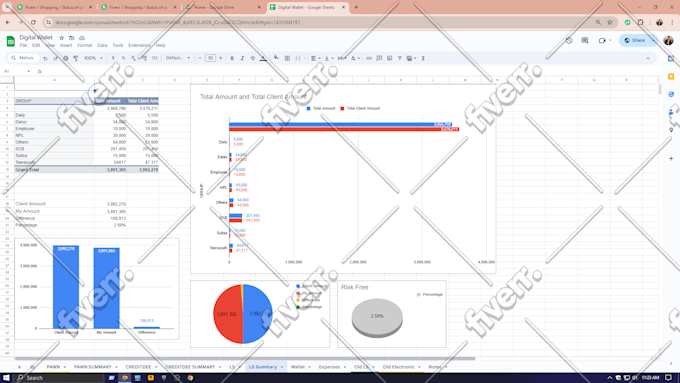680x383 pixels.
Task: Check the cloud document status icon
Action: (82, 38)
